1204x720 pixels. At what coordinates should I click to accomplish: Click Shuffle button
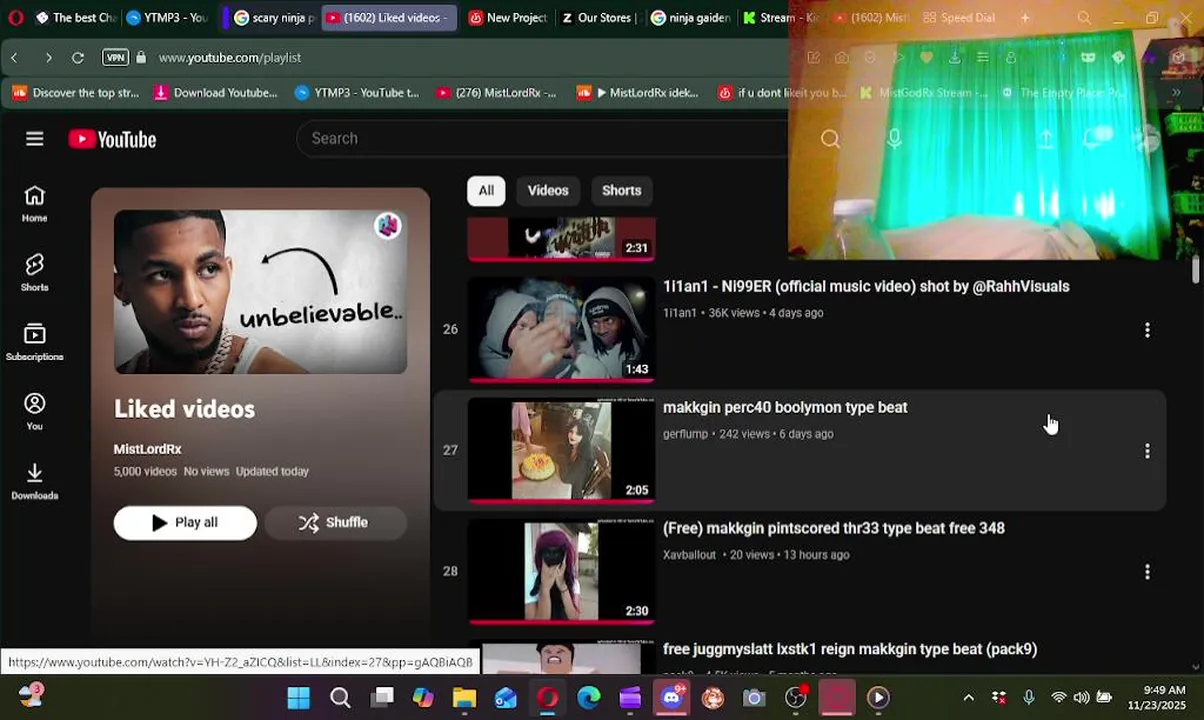point(335,522)
